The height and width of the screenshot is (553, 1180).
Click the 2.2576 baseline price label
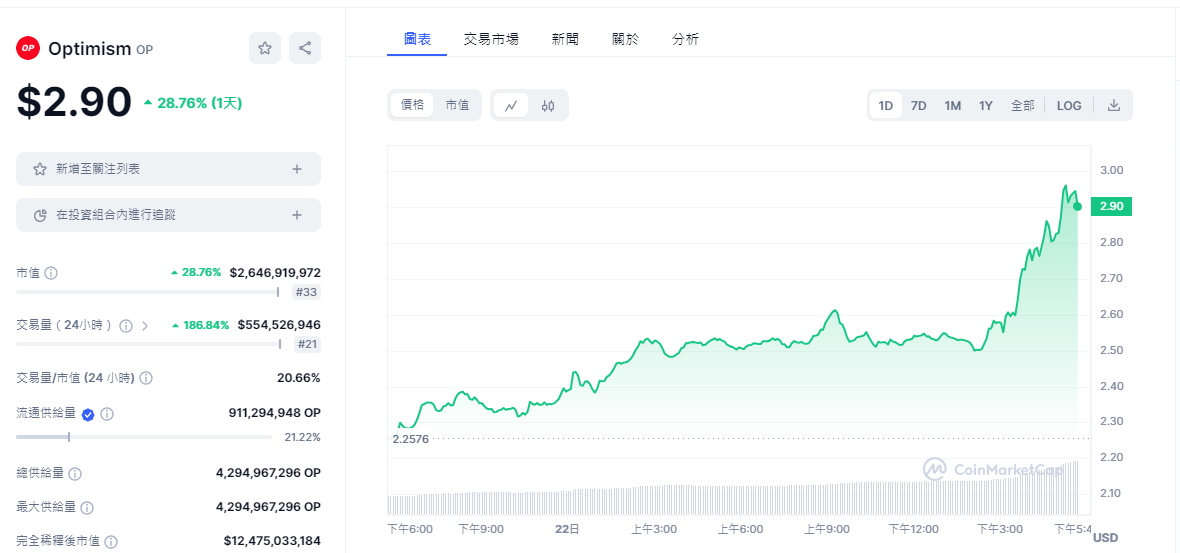pos(410,439)
